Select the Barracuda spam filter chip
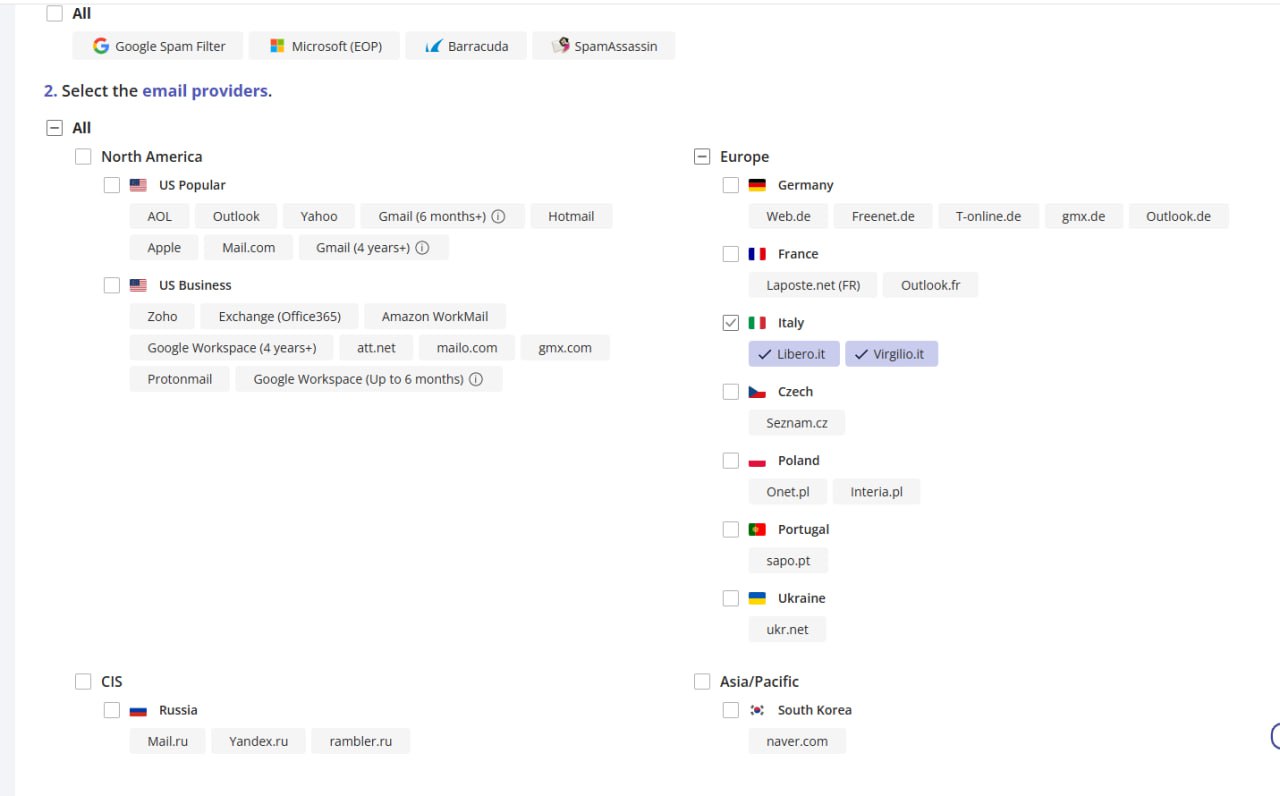 466,46
